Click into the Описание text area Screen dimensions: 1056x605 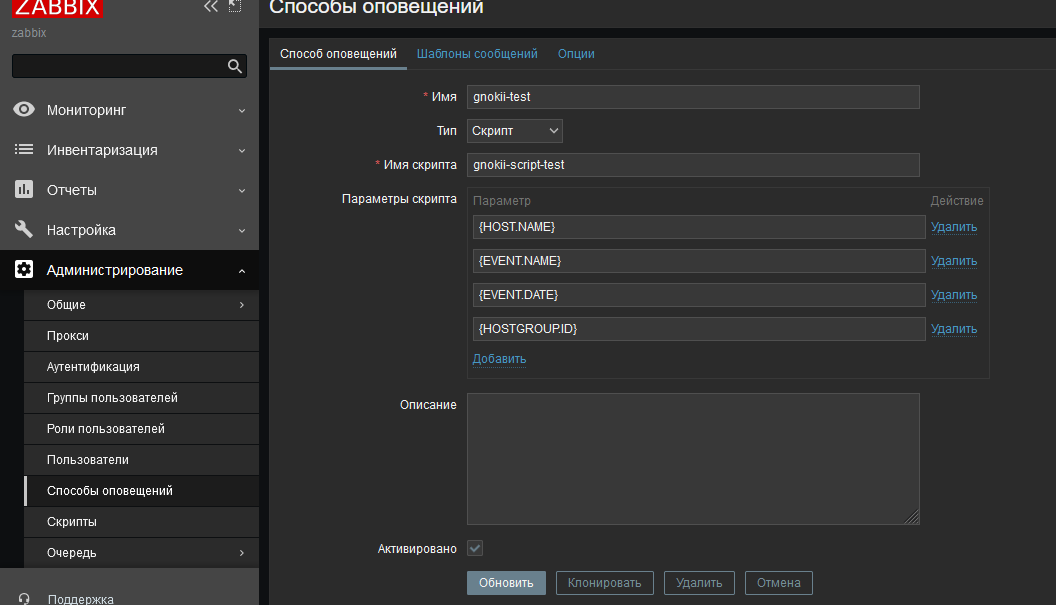(693, 458)
